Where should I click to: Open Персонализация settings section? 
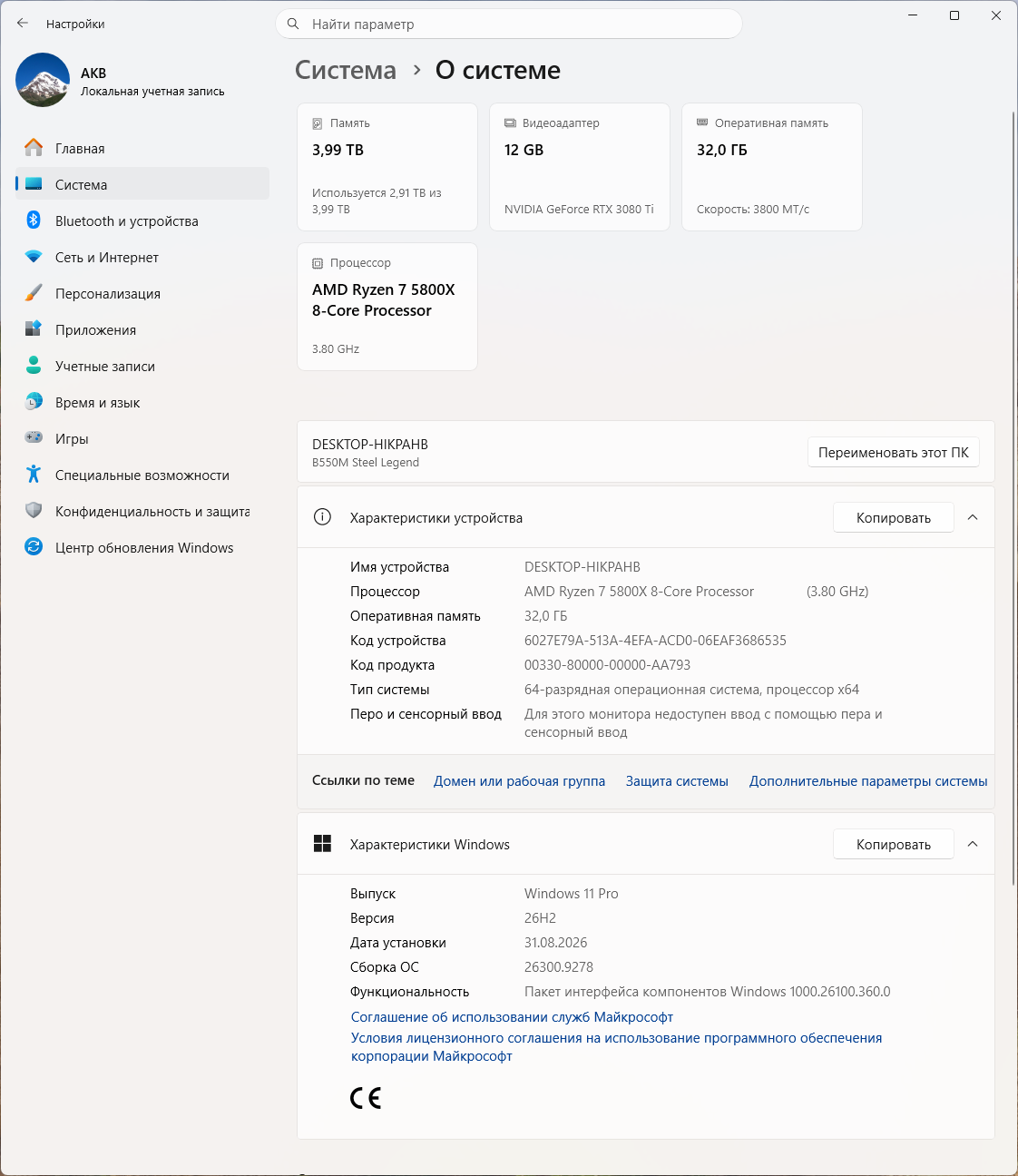point(142,293)
